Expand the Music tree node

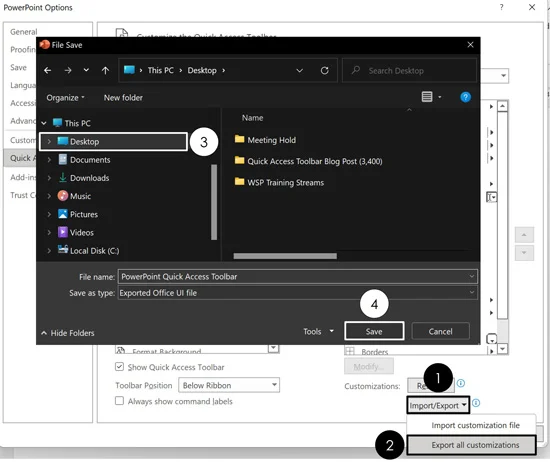pyautogui.click(x=49, y=196)
